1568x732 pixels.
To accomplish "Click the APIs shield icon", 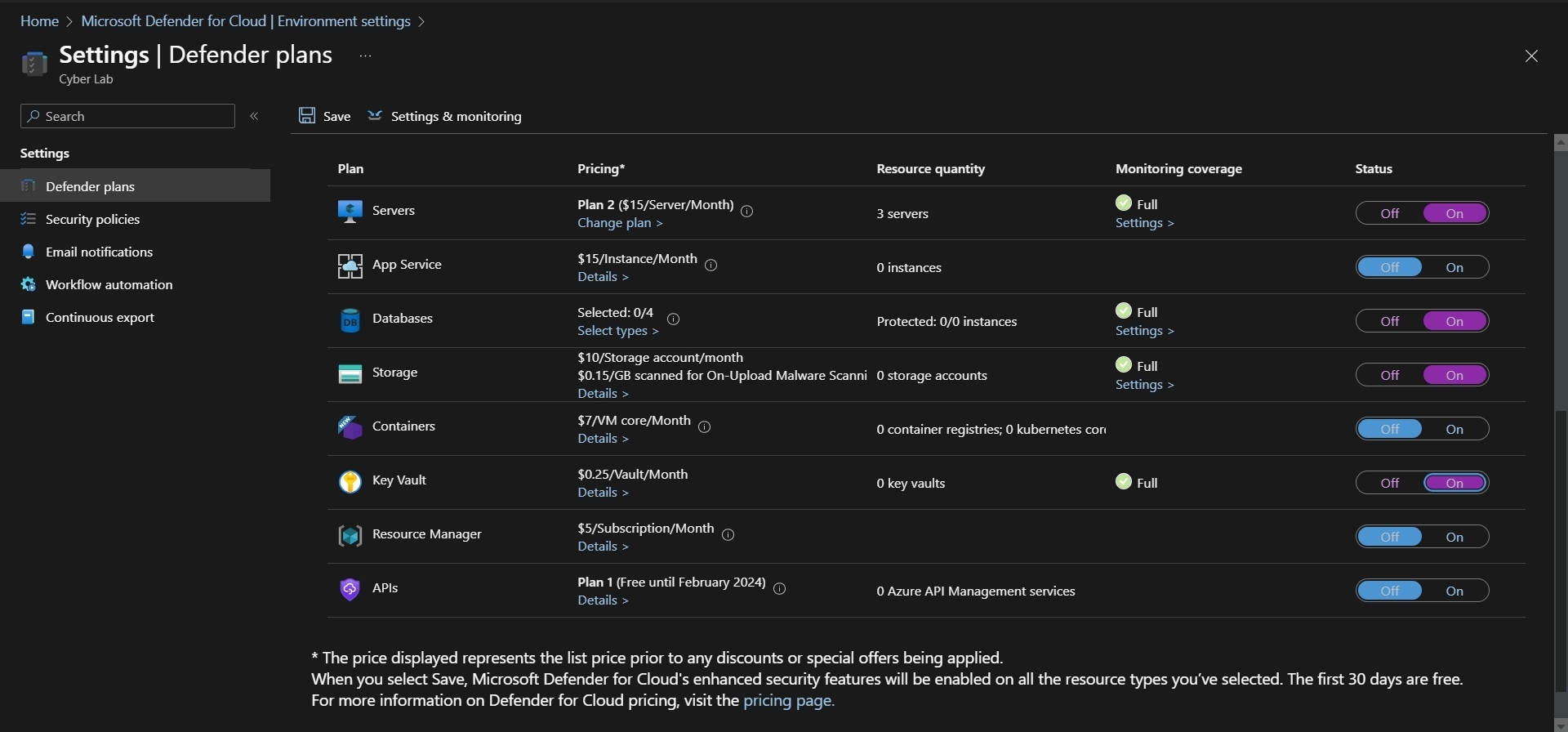I will click(350, 589).
